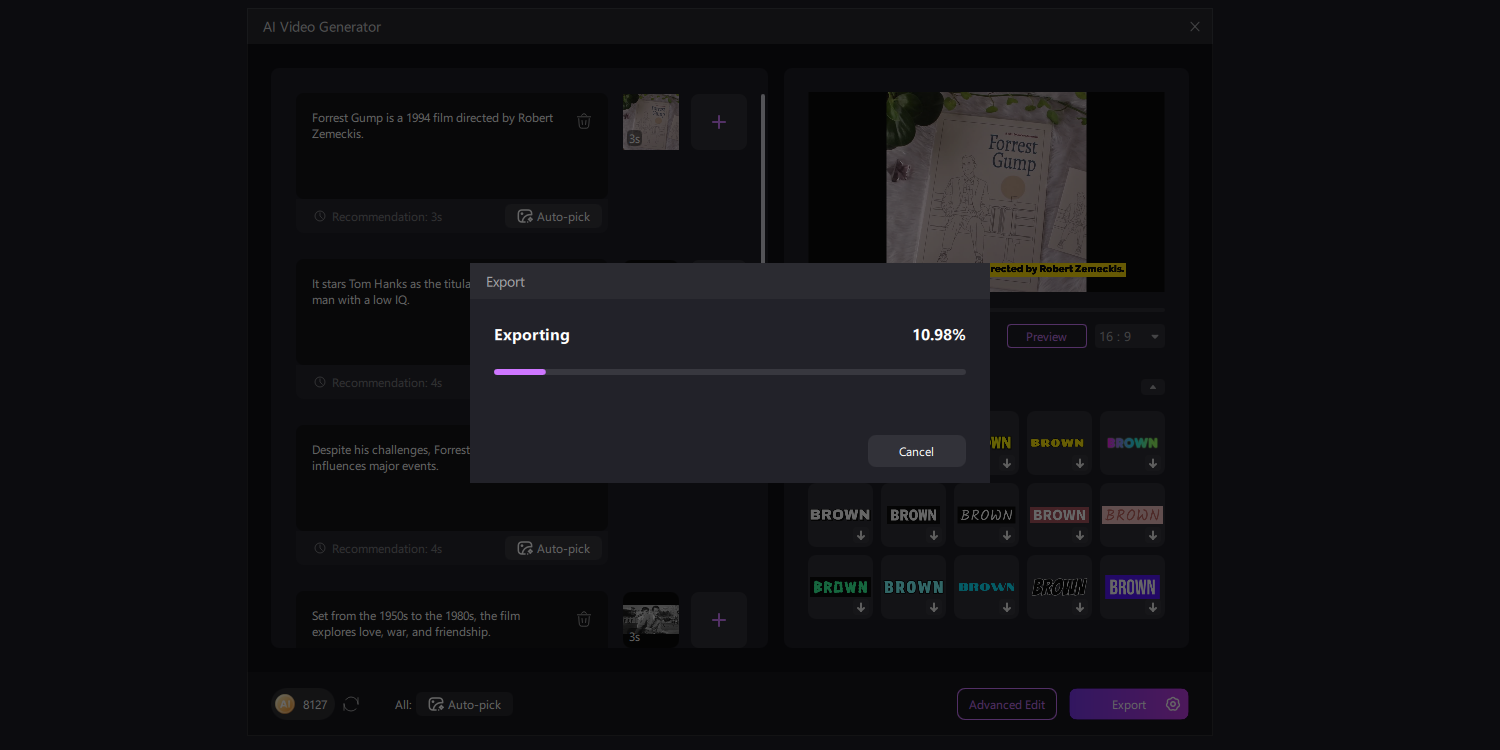Select the white-on-purple BROWN style

[x=1132, y=587]
